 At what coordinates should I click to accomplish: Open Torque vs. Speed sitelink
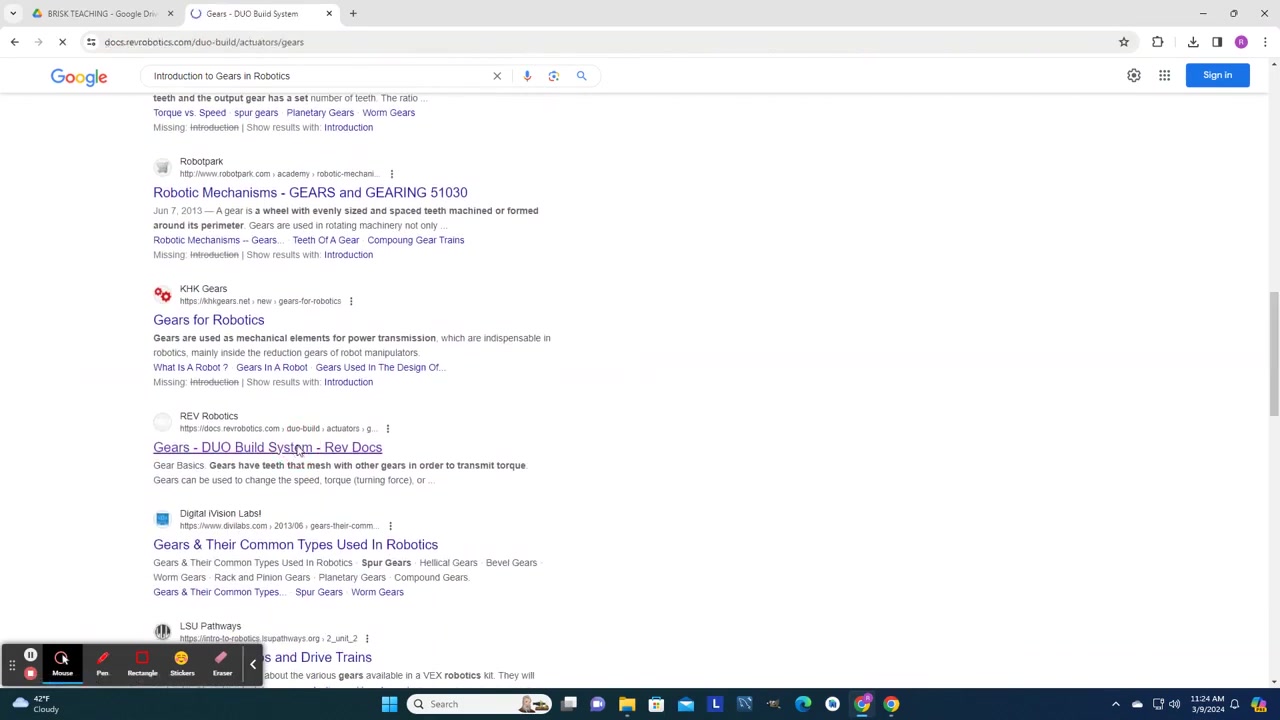(x=189, y=113)
